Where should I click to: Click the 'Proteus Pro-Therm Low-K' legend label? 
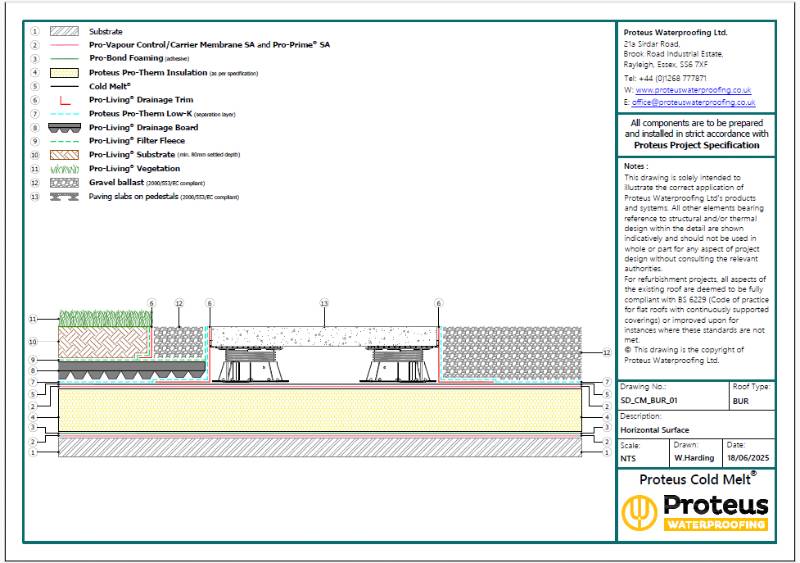pyautogui.click(x=140, y=114)
